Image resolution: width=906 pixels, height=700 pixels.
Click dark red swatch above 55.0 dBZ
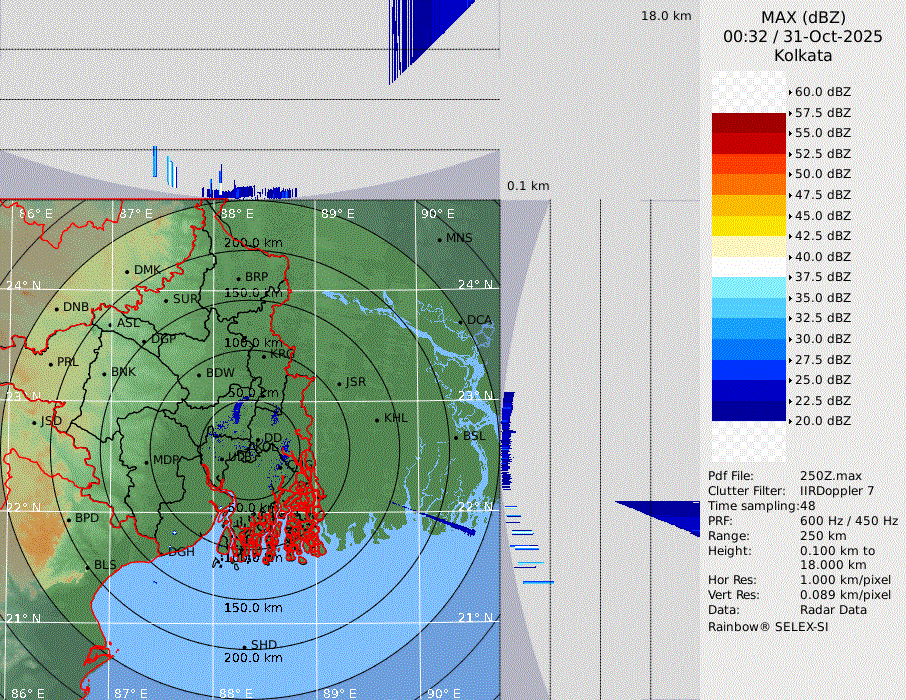click(748, 123)
